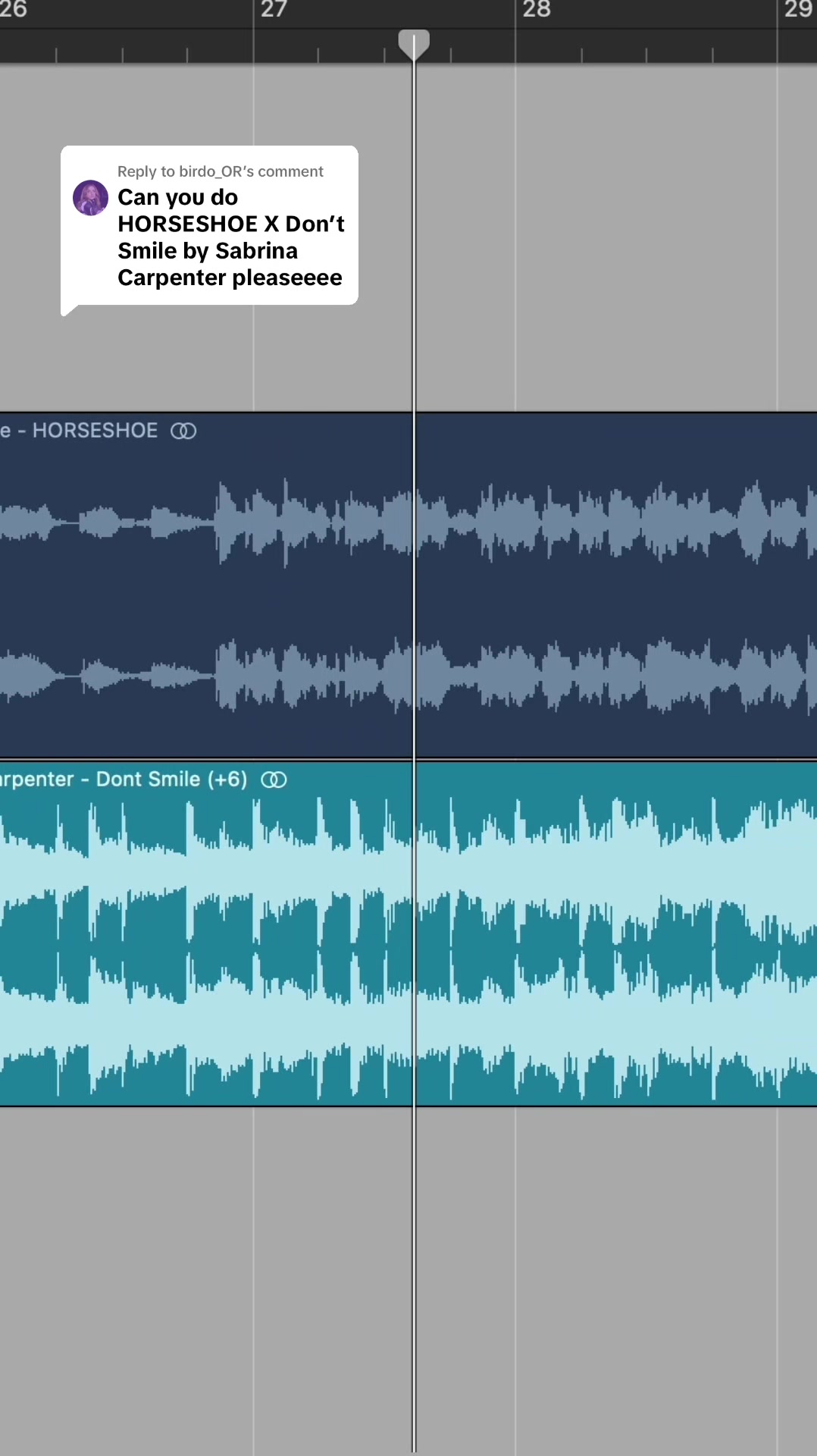
Task: Click the loop icon on the Dont Smile region
Action: (x=274, y=780)
